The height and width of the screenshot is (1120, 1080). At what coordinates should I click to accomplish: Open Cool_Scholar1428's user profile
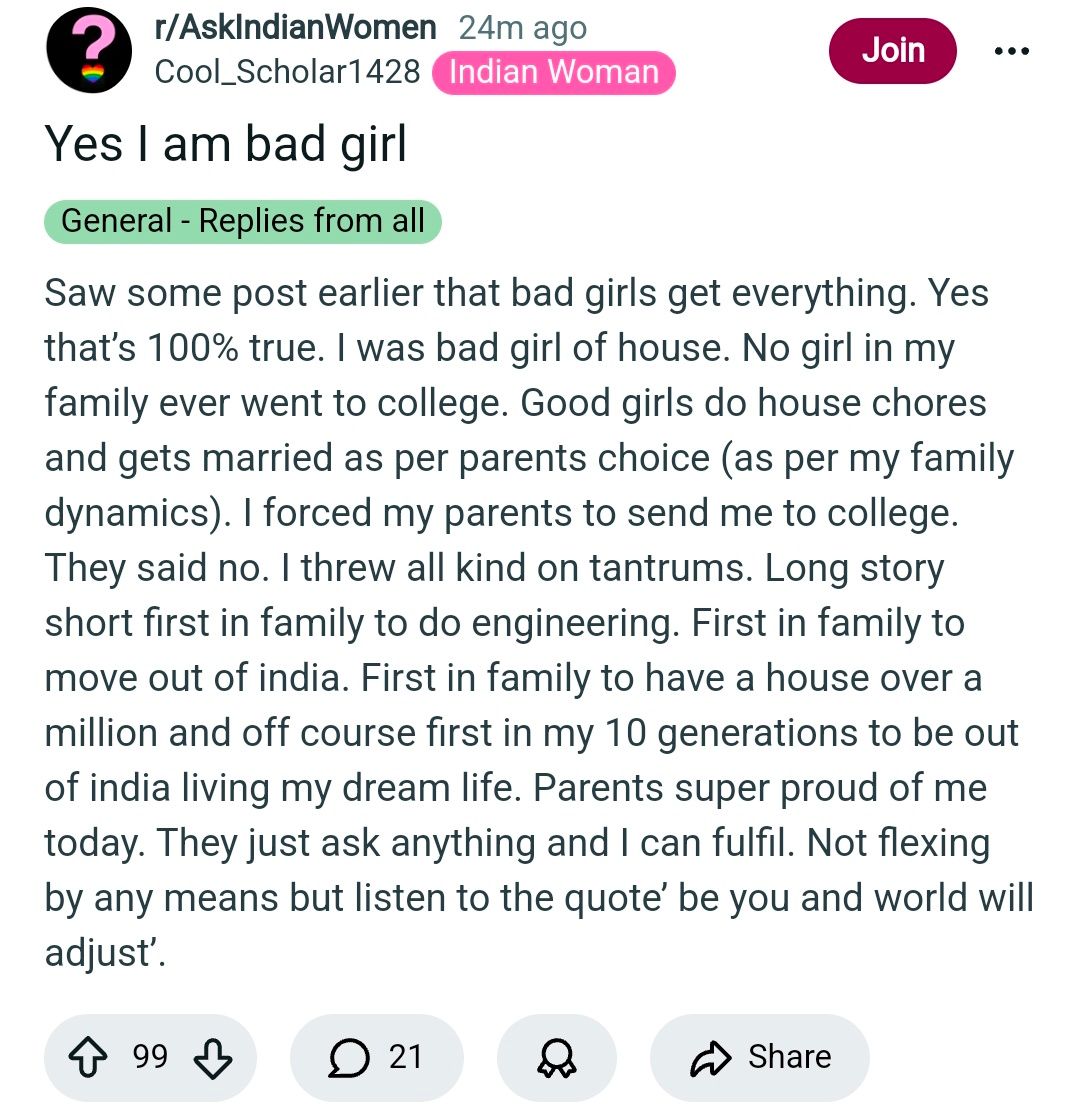point(287,72)
